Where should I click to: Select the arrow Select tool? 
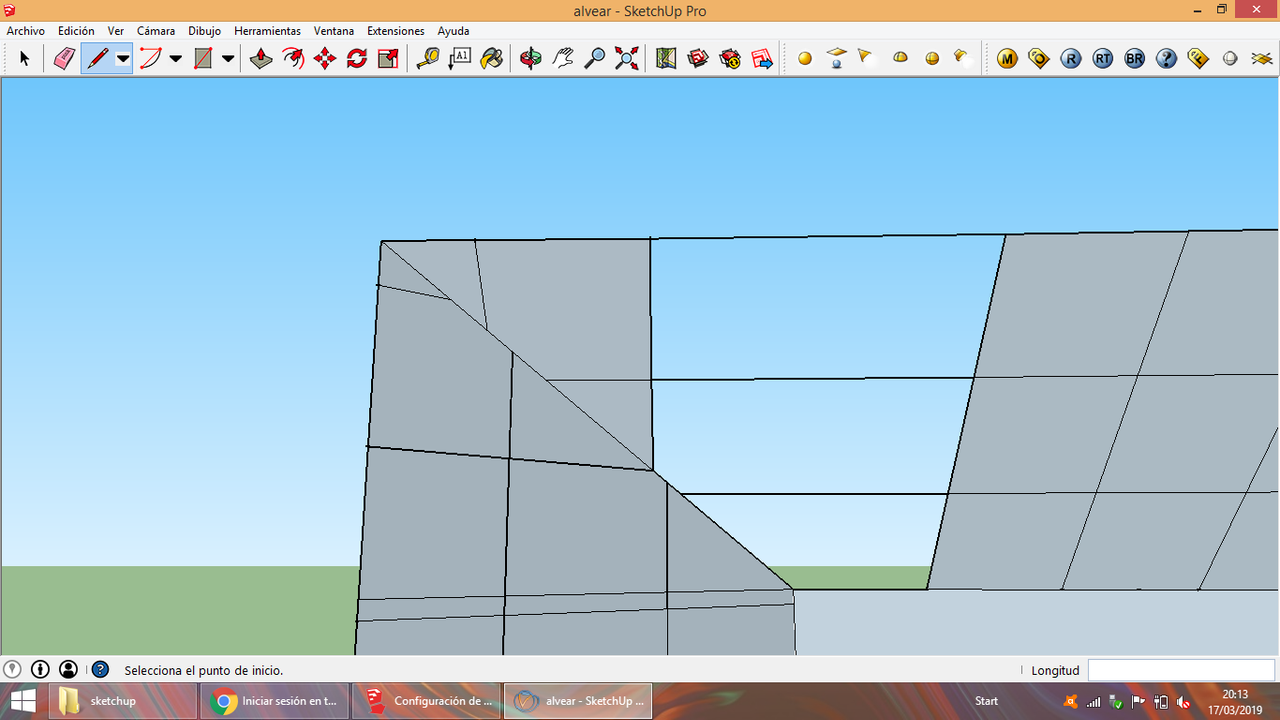click(x=25, y=59)
